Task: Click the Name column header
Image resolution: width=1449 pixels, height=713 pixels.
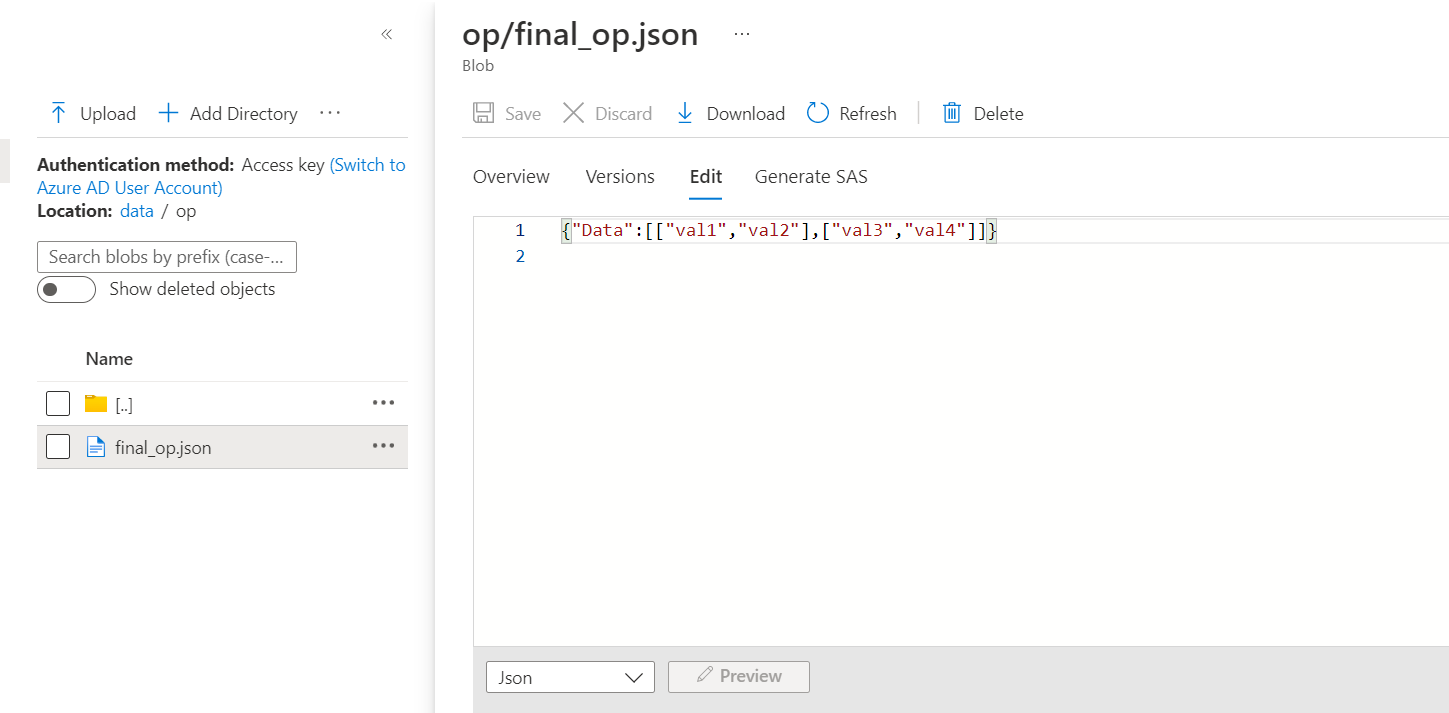Action: 109,359
